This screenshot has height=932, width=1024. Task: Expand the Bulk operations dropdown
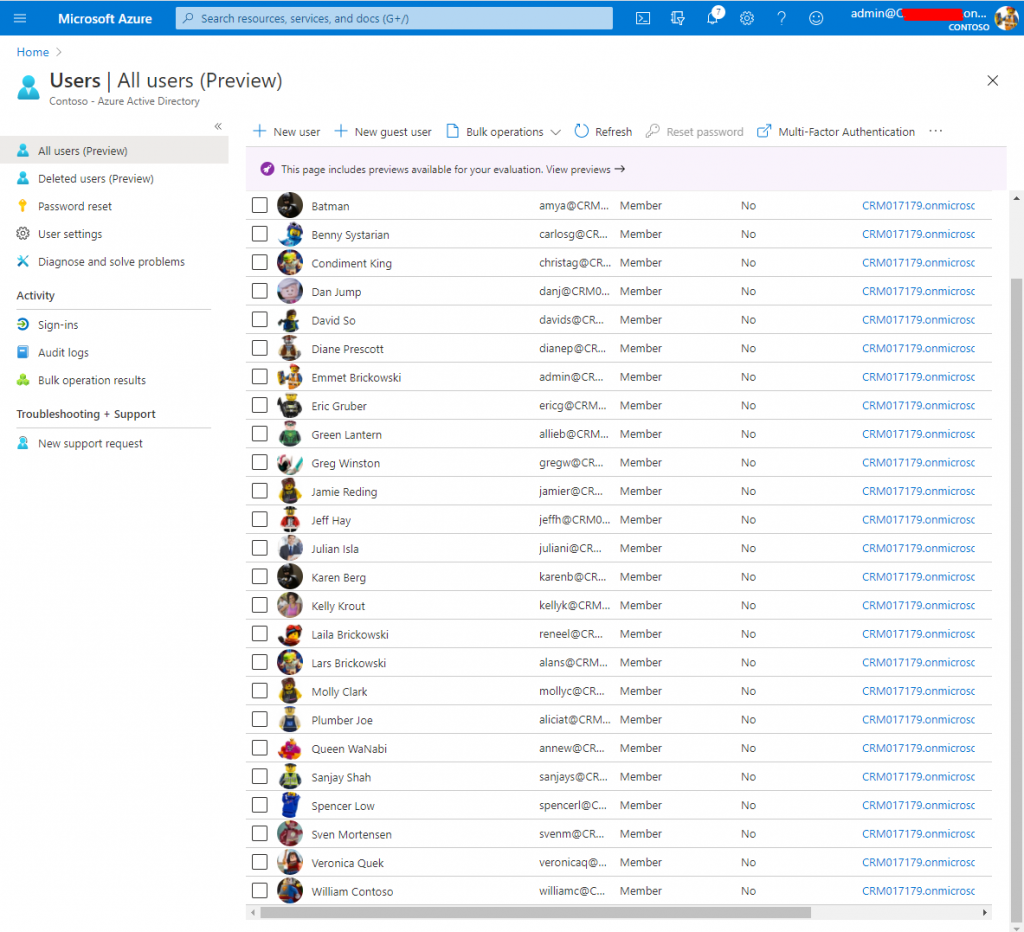point(504,131)
